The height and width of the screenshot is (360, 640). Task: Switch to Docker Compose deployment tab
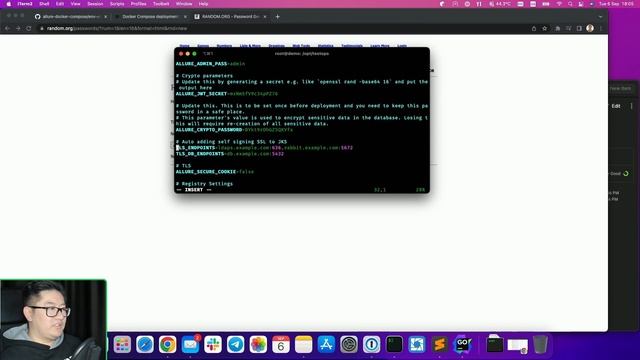tap(149, 17)
